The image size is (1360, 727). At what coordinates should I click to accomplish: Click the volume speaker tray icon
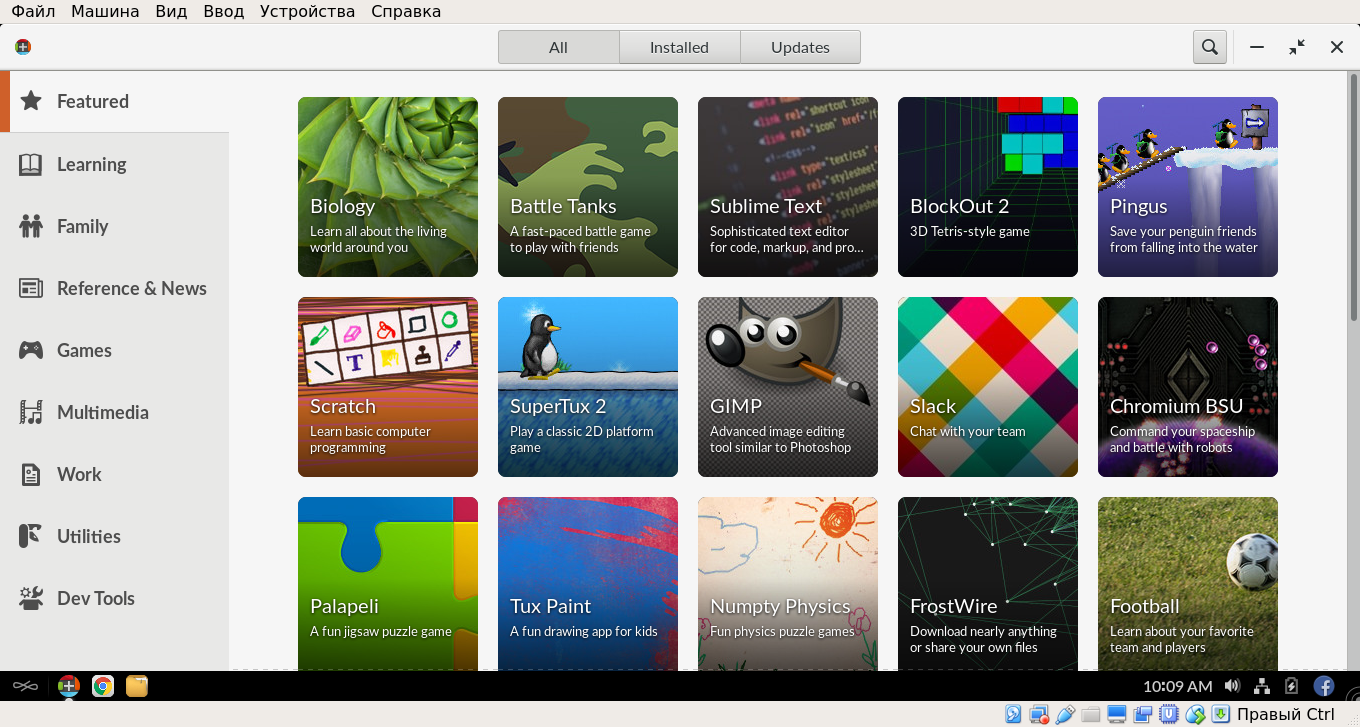(1232, 686)
